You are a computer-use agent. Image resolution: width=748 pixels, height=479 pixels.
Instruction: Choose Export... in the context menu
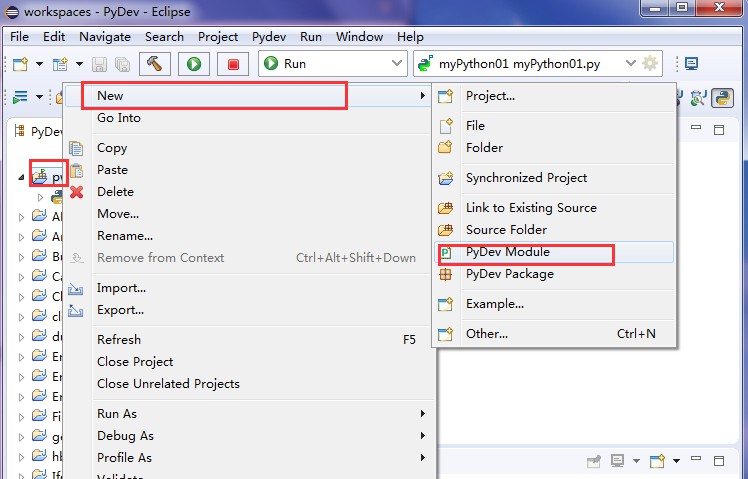point(248,310)
